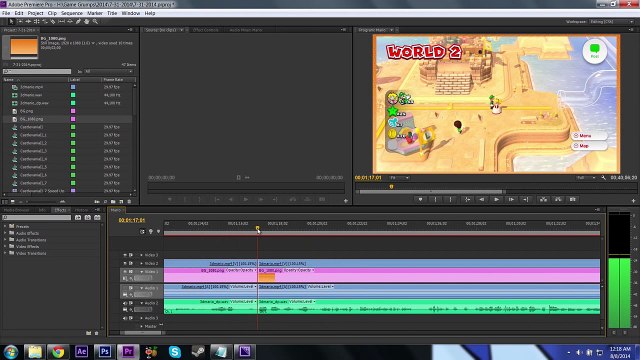The height and width of the screenshot is (360, 640).
Task: Click the Program monitor zoom scroll bar
Action: pos(431,191)
